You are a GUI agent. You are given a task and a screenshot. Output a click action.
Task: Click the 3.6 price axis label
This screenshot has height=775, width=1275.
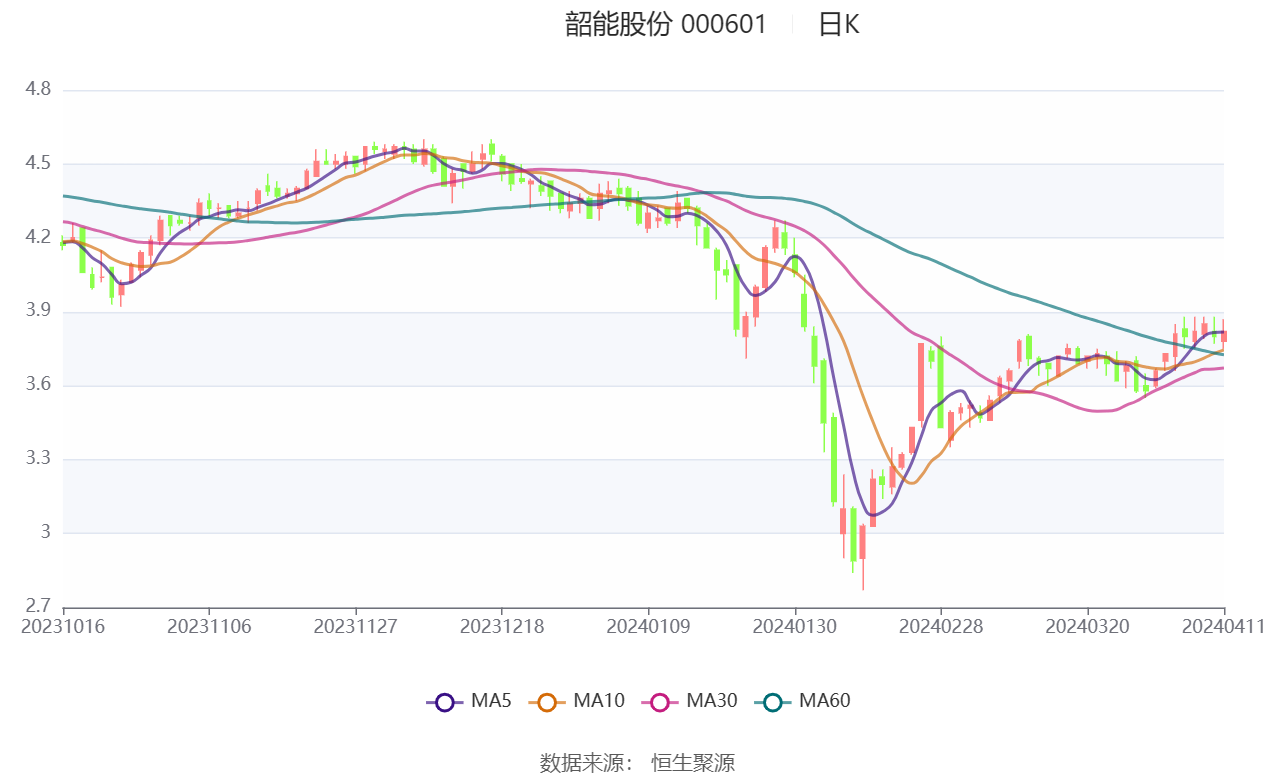pos(38,386)
